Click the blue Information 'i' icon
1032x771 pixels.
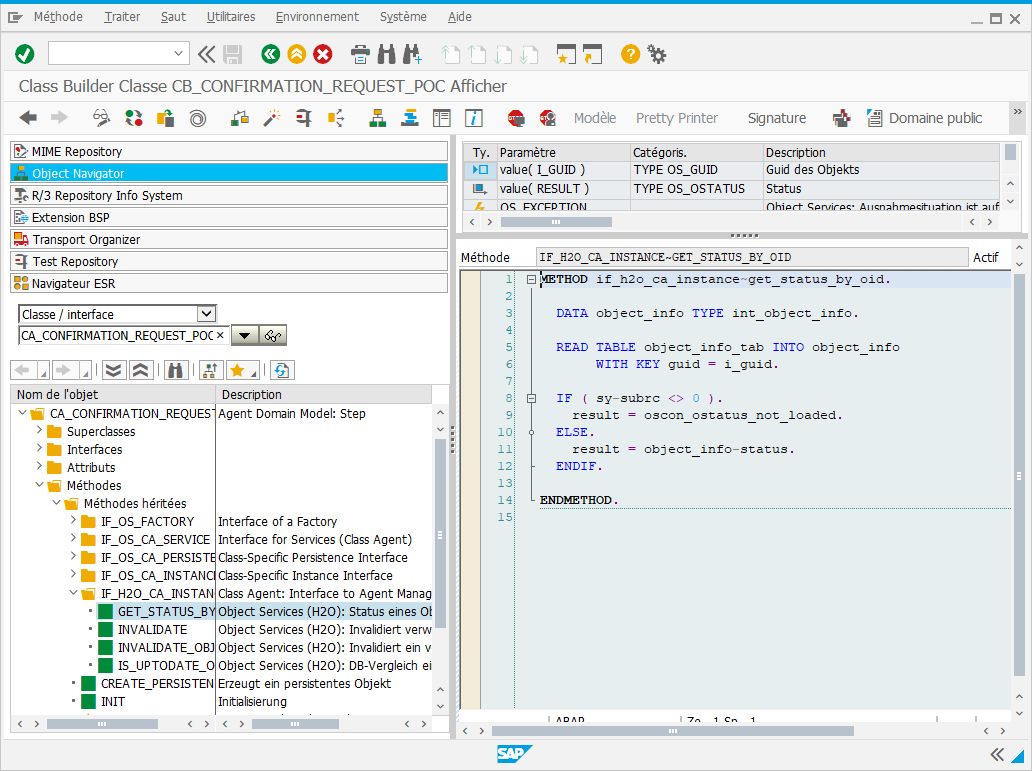pos(474,118)
